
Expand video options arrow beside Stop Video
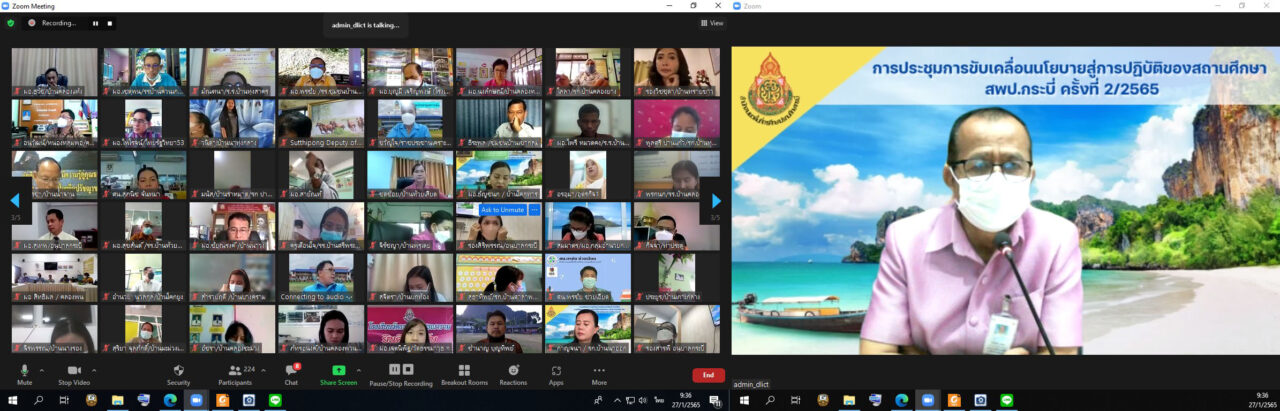pos(94,369)
